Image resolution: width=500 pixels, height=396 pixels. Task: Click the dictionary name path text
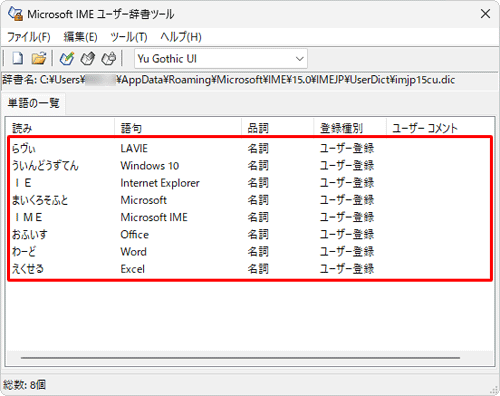point(229,80)
